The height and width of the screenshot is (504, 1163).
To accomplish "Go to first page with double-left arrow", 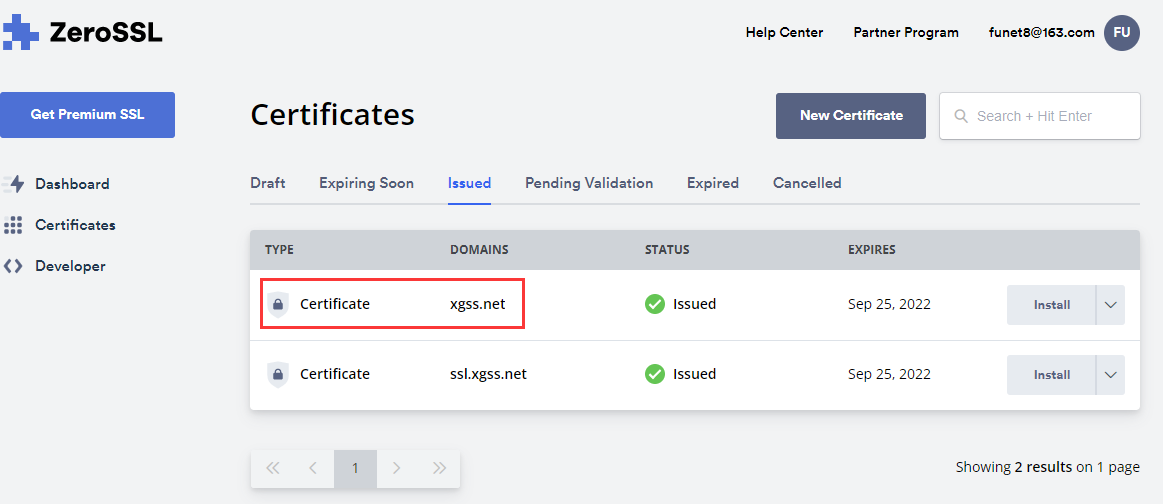I will [x=272, y=468].
